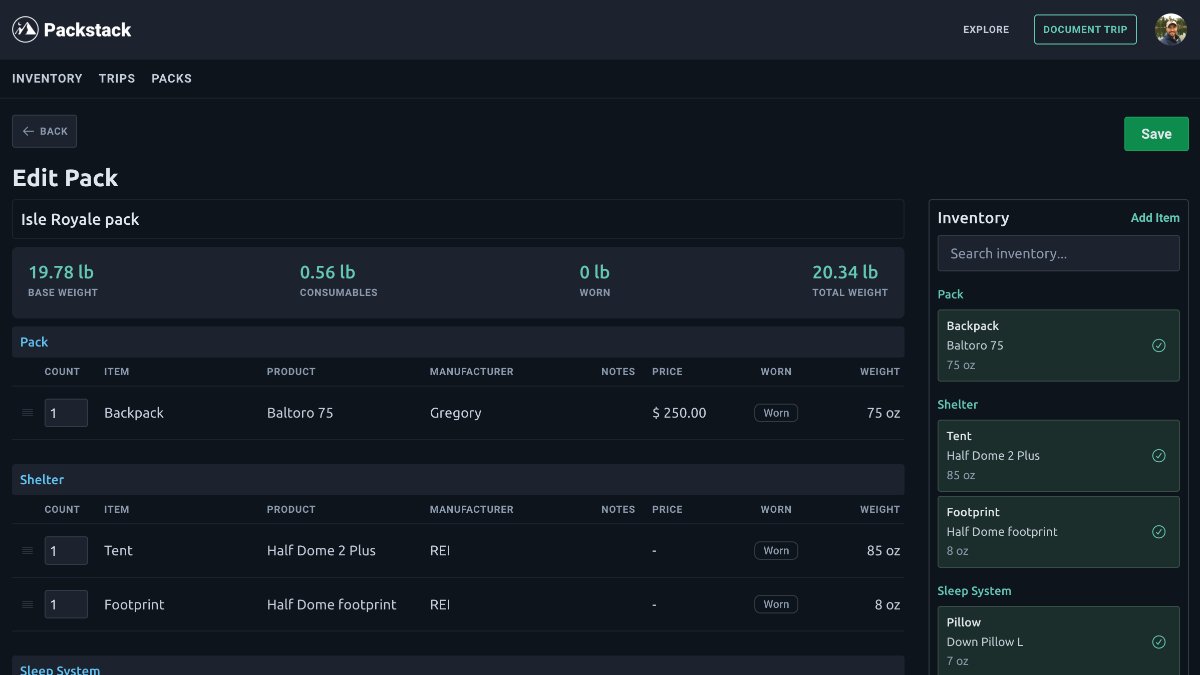This screenshot has width=1200, height=675.
Task: Open the Explore link in header
Action: [x=986, y=30]
